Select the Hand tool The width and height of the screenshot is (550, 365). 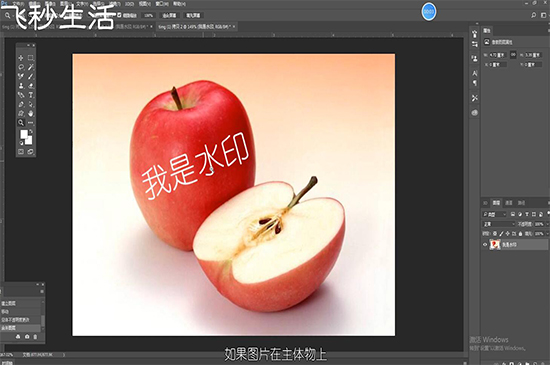tap(31, 113)
